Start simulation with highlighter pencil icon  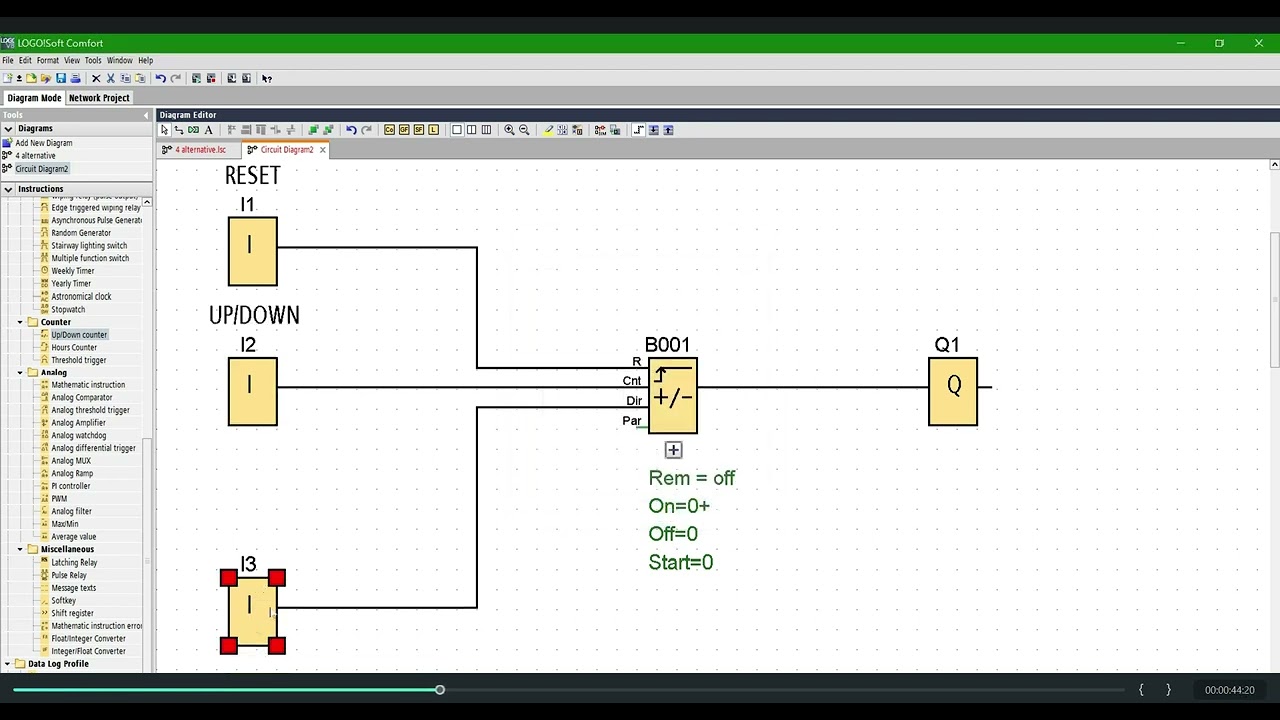(x=548, y=130)
